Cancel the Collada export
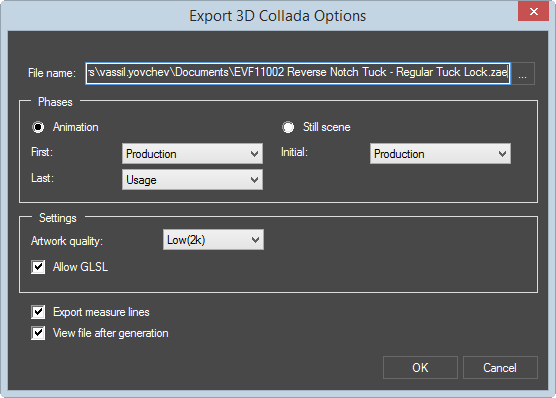 point(500,367)
